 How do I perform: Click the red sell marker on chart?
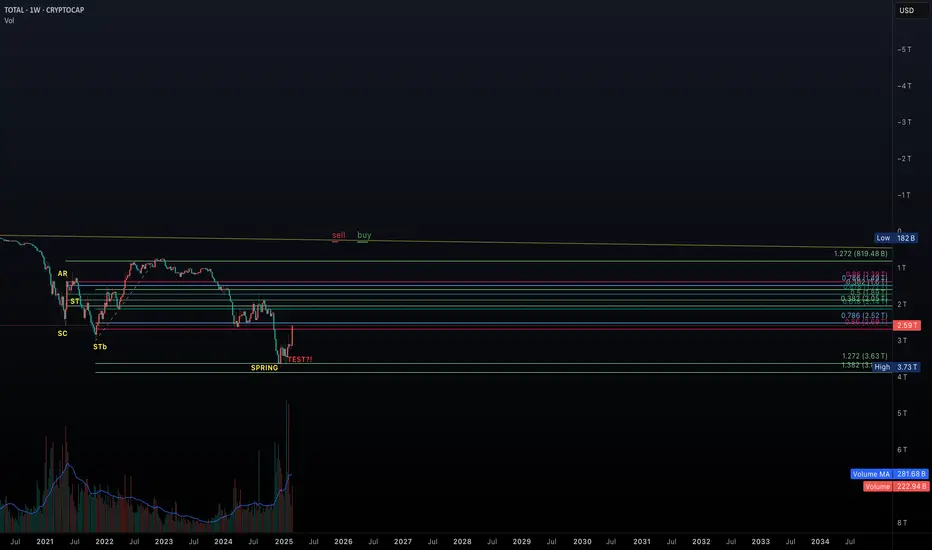tap(338, 235)
